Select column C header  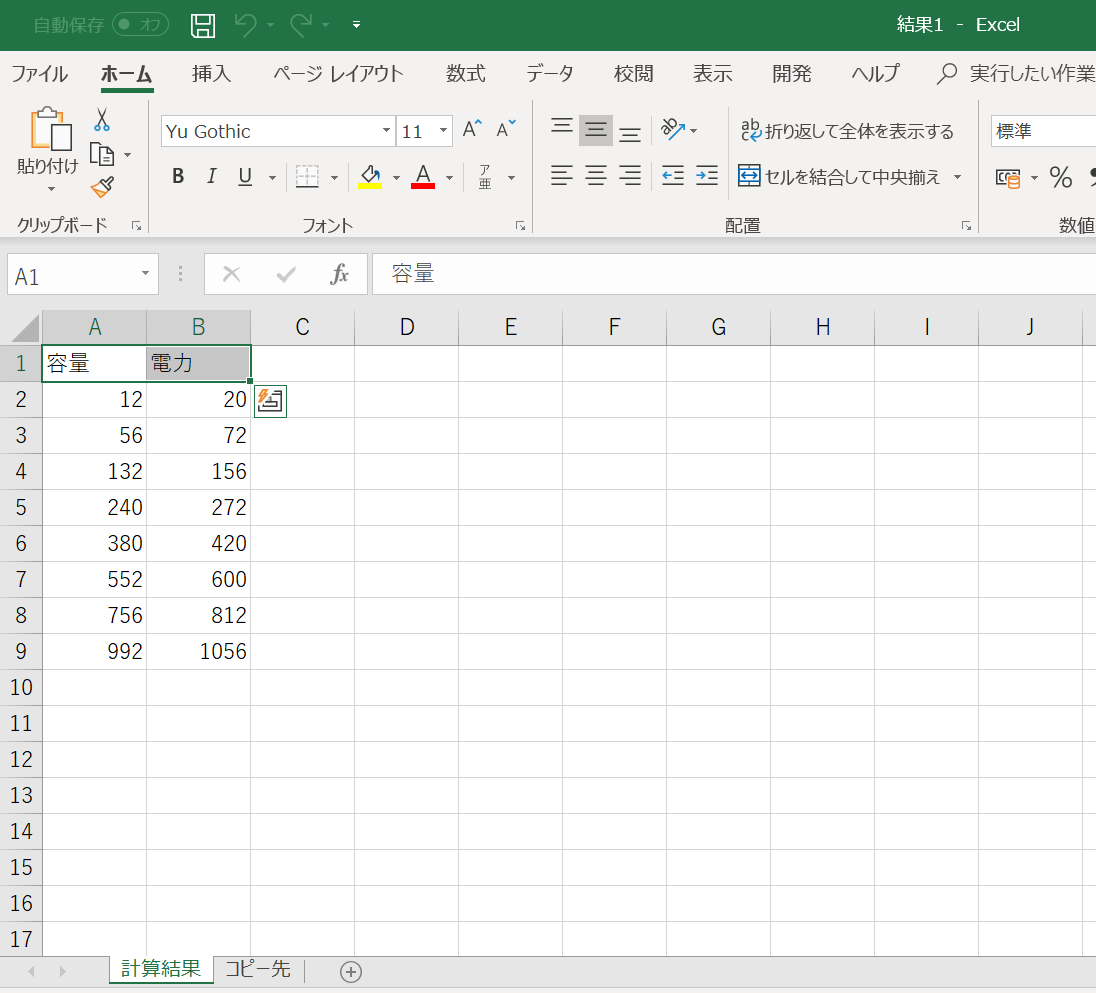[x=302, y=327]
